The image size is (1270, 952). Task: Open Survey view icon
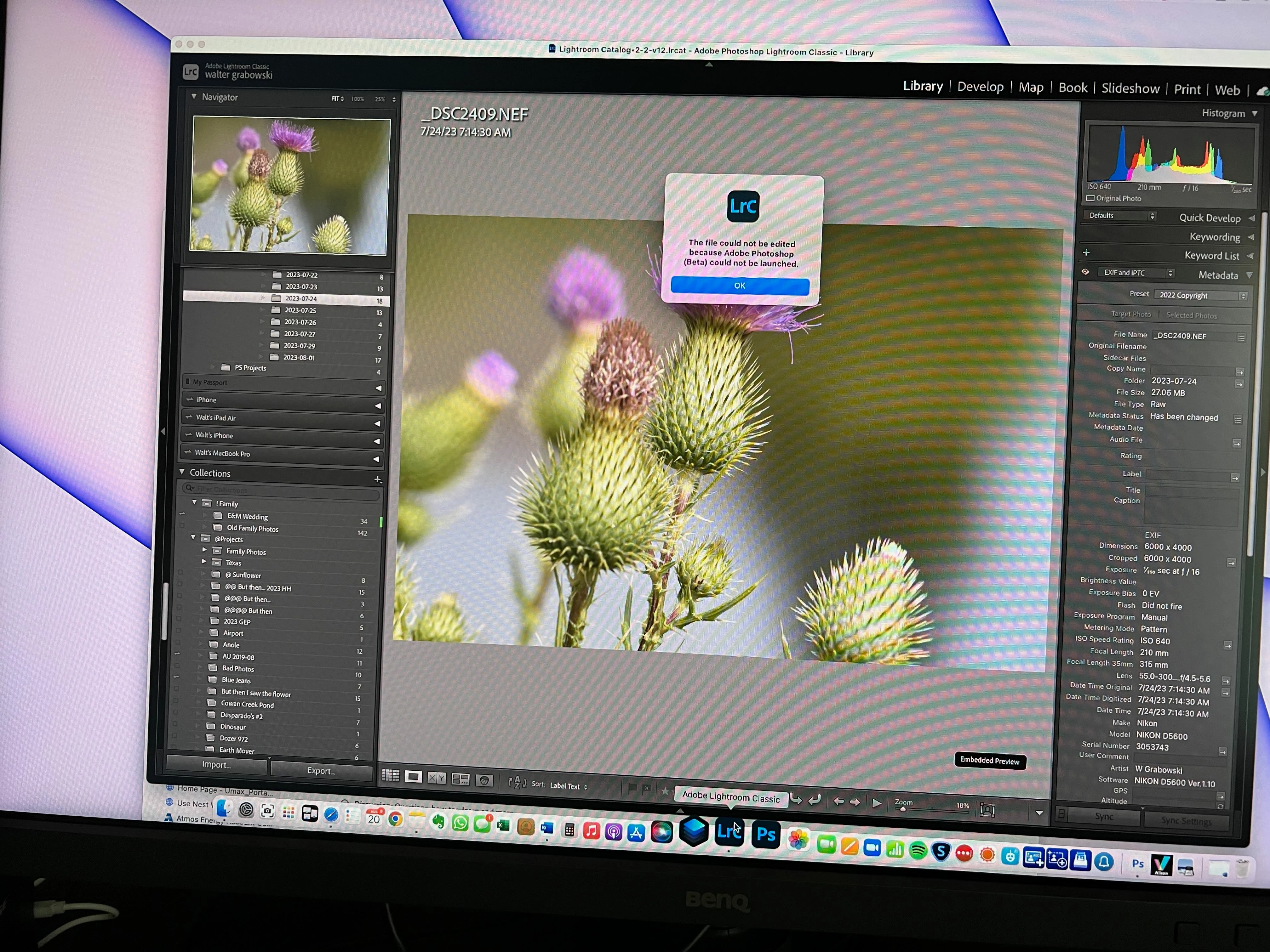pos(461,779)
